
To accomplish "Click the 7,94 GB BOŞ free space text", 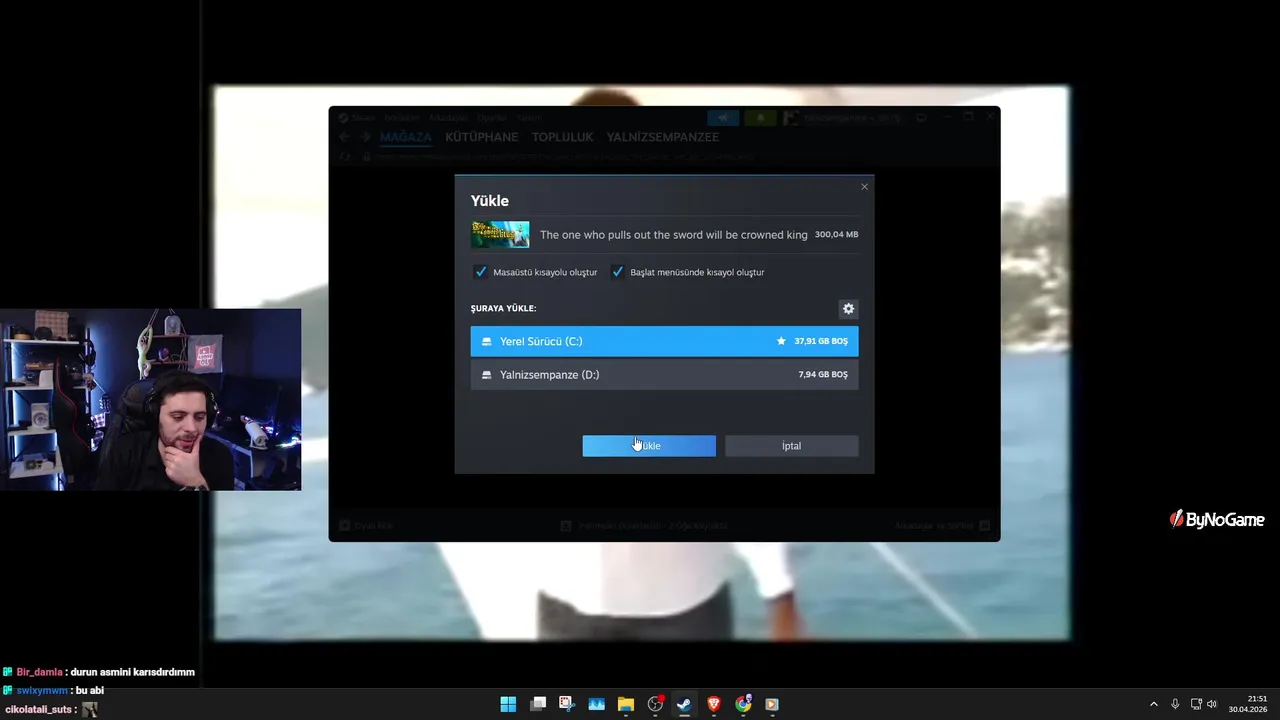I will (823, 375).
